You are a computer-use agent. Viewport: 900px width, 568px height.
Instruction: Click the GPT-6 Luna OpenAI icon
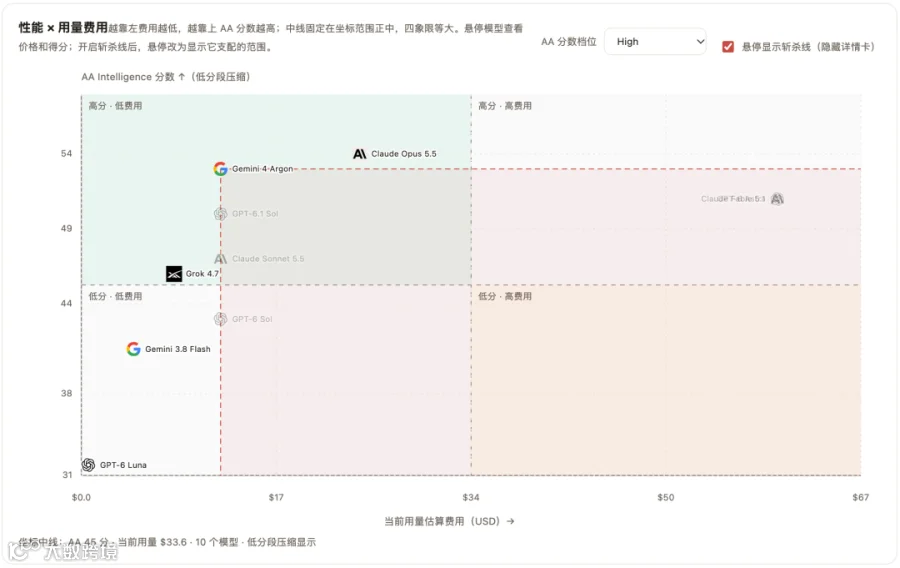click(x=88, y=465)
